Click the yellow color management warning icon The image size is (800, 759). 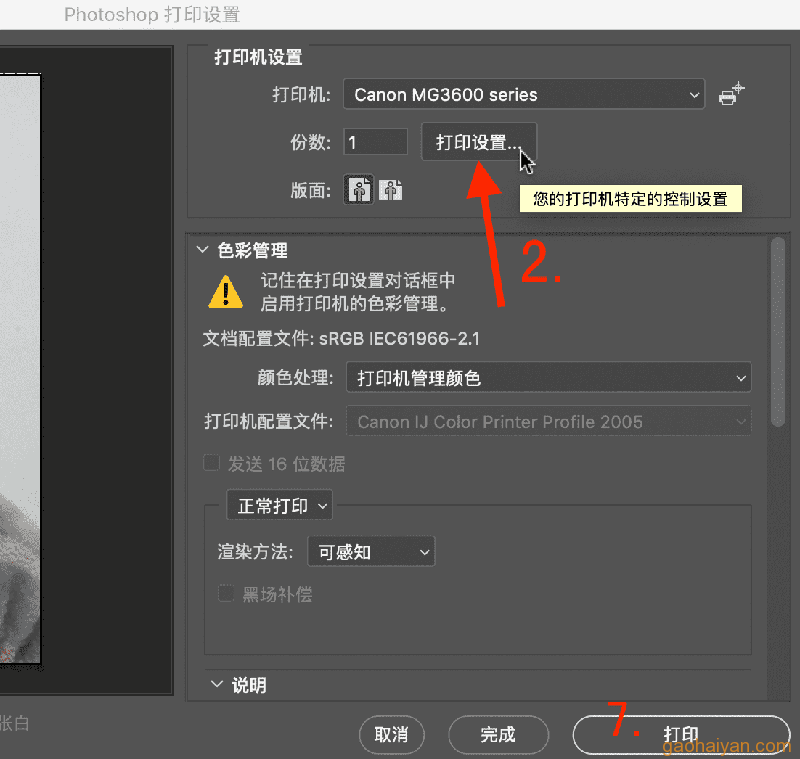226,292
